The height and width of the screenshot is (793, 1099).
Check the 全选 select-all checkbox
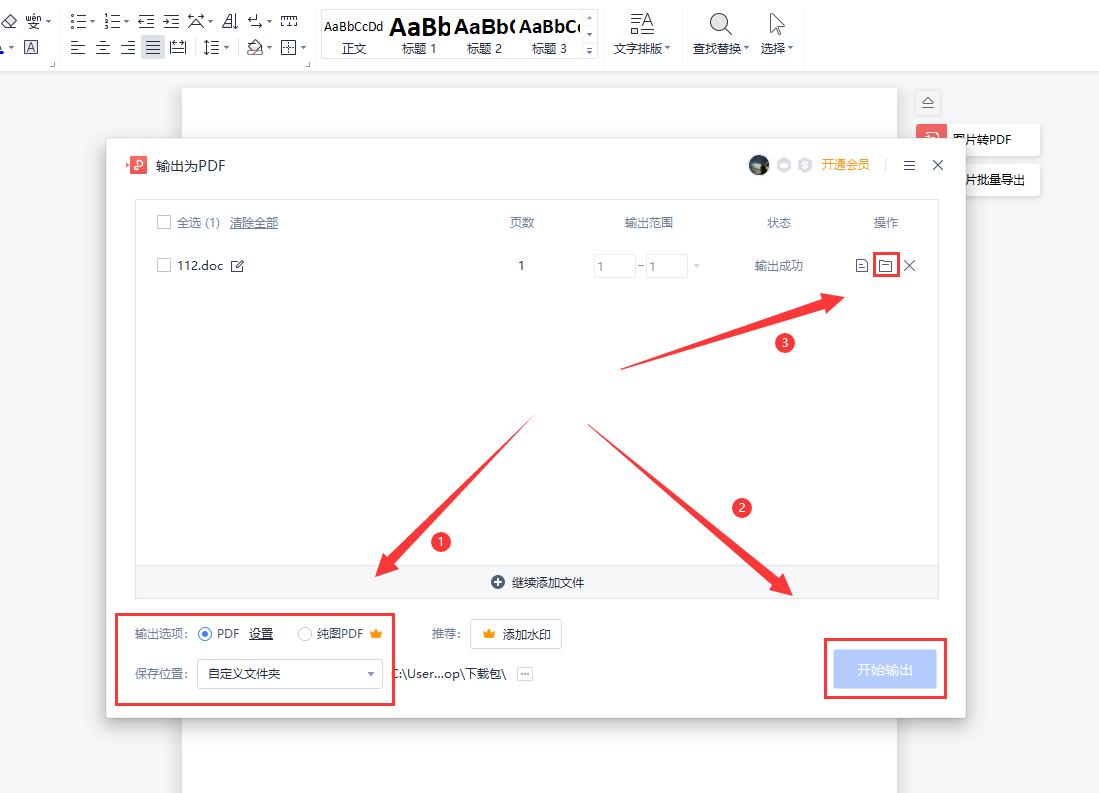point(164,222)
